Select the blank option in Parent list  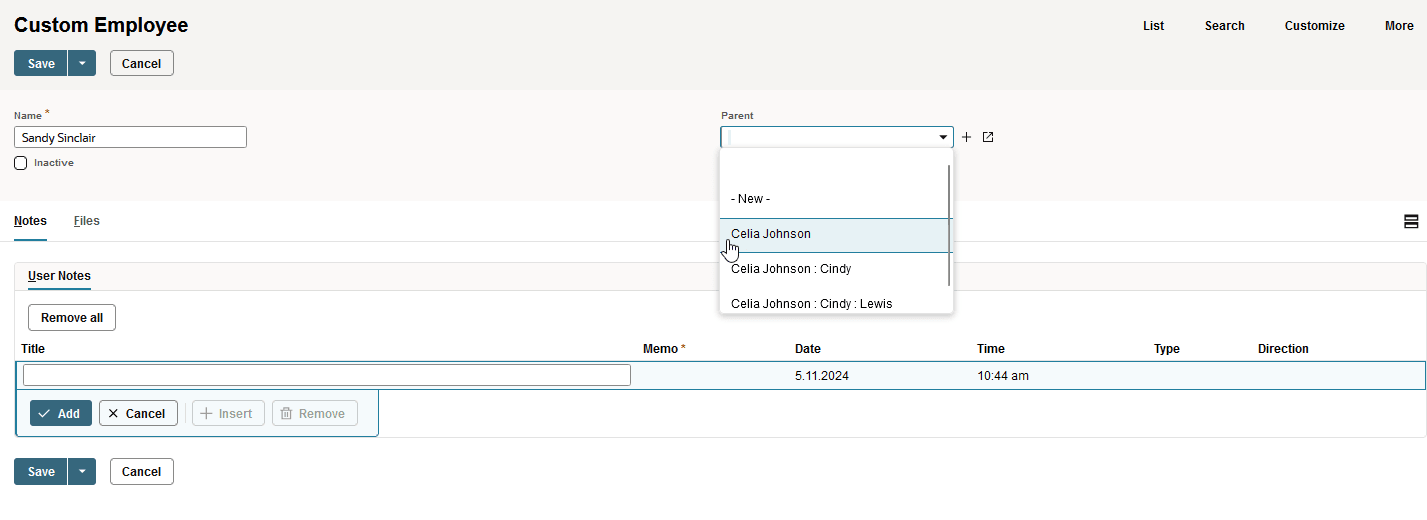click(836, 166)
